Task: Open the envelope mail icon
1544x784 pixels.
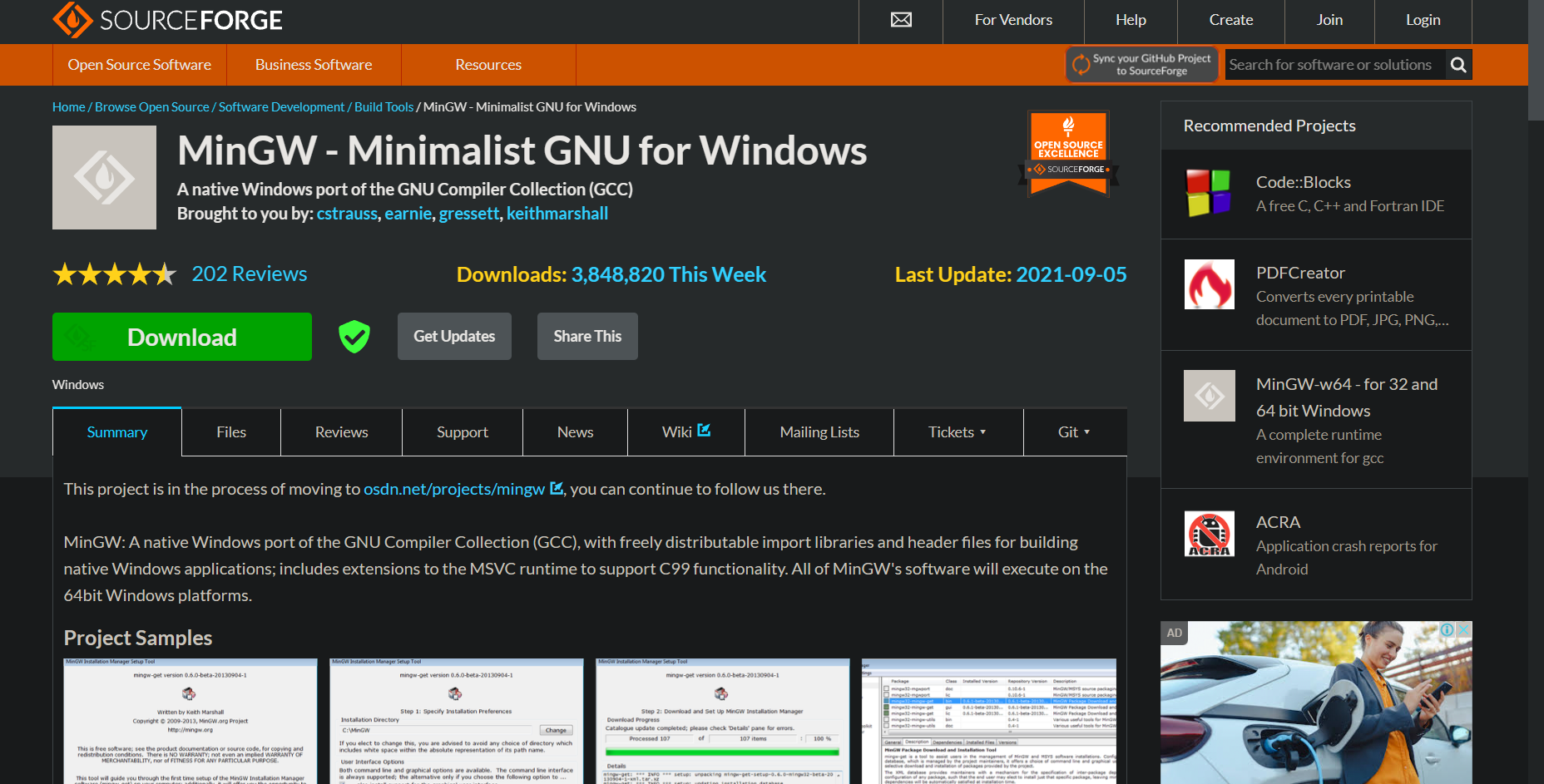Action: 901,20
